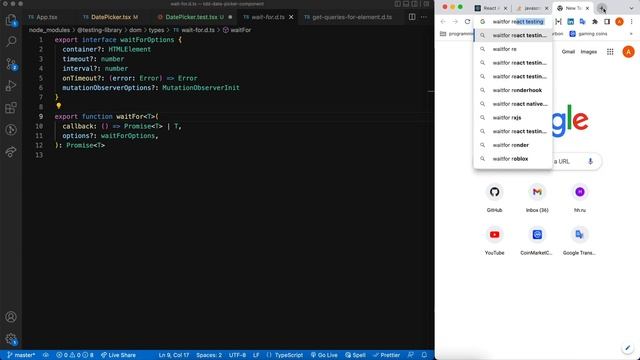Open the DatePicker.tsx editor tab
The width and height of the screenshot is (640, 360).
coord(110,17)
